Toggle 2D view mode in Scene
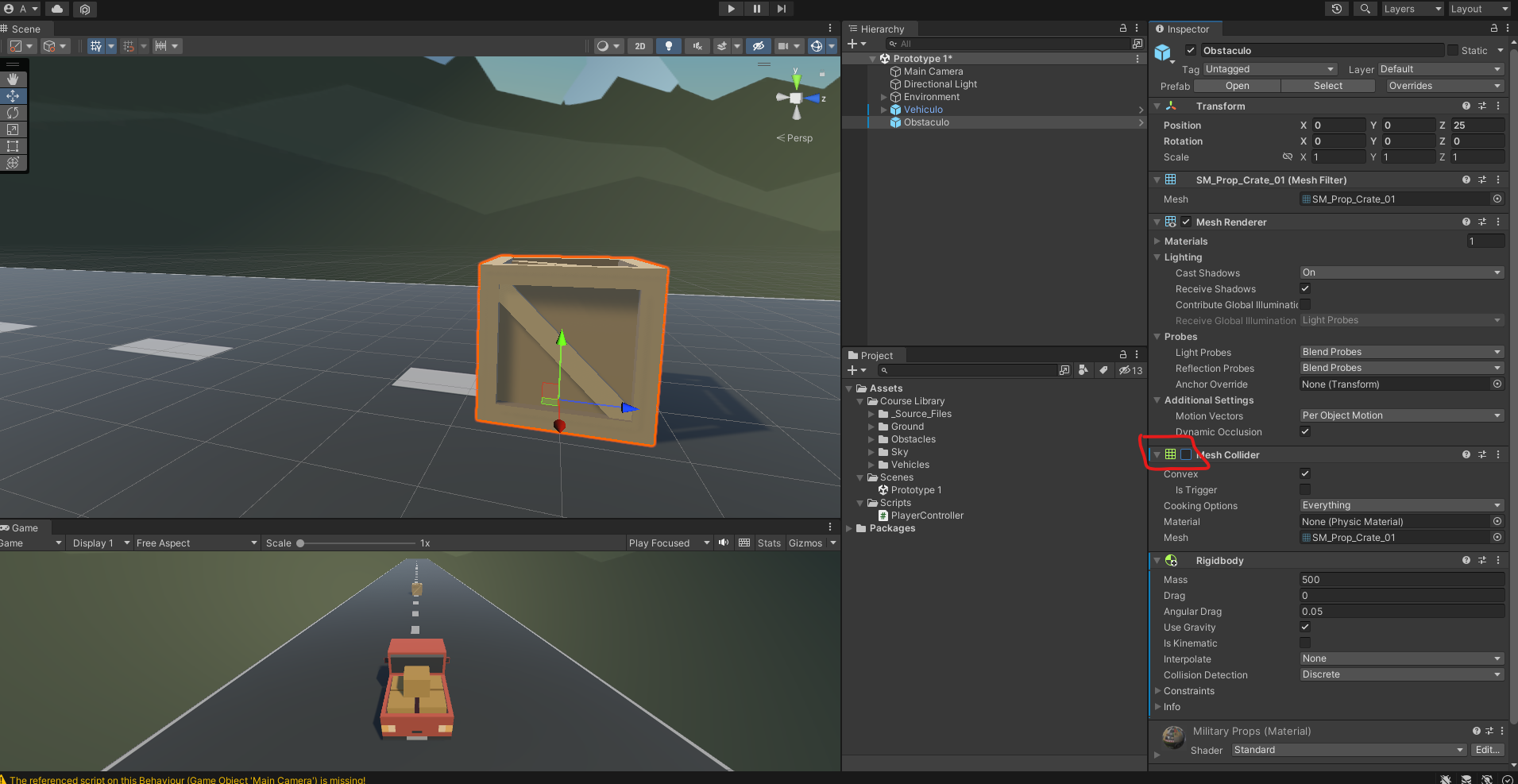Viewport: 1518px width, 784px height. [639, 46]
